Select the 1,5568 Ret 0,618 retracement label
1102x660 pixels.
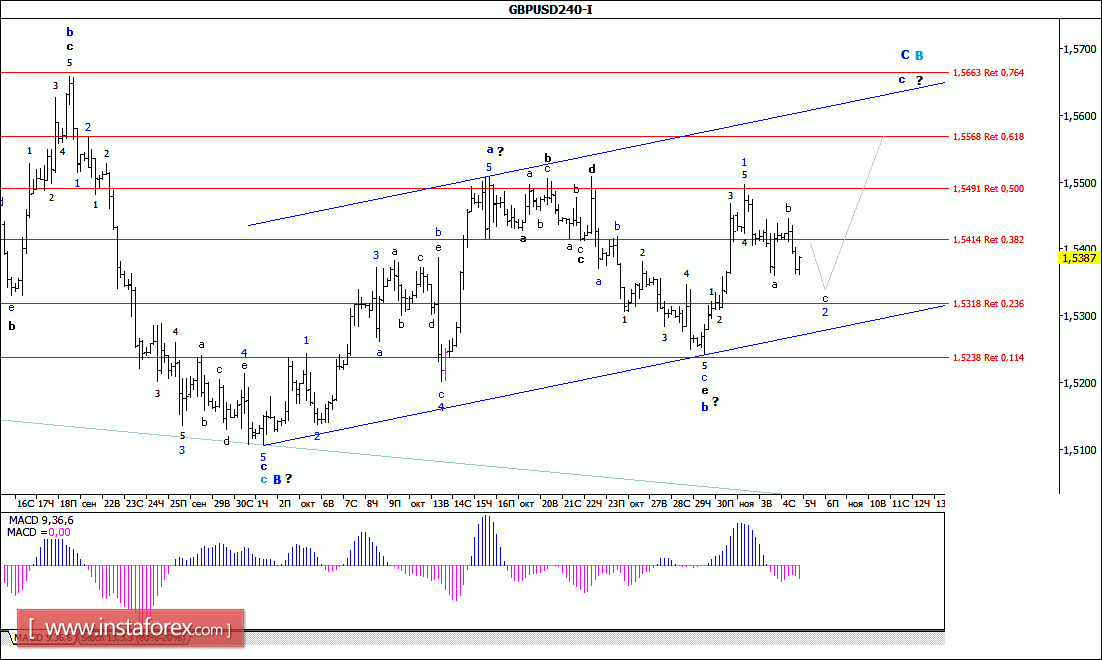(988, 136)
